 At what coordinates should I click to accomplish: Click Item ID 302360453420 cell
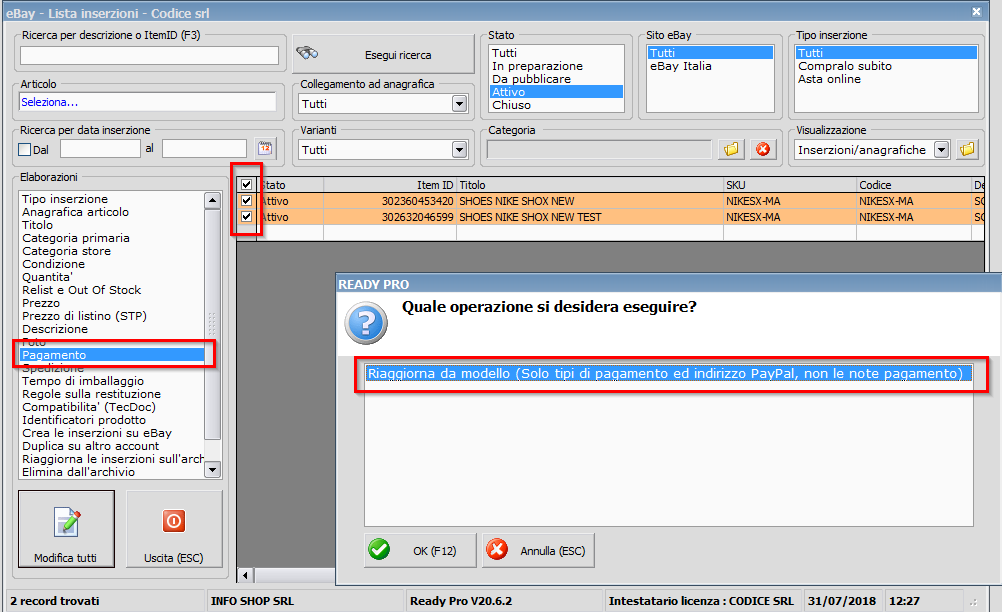(x=390, y=201)
